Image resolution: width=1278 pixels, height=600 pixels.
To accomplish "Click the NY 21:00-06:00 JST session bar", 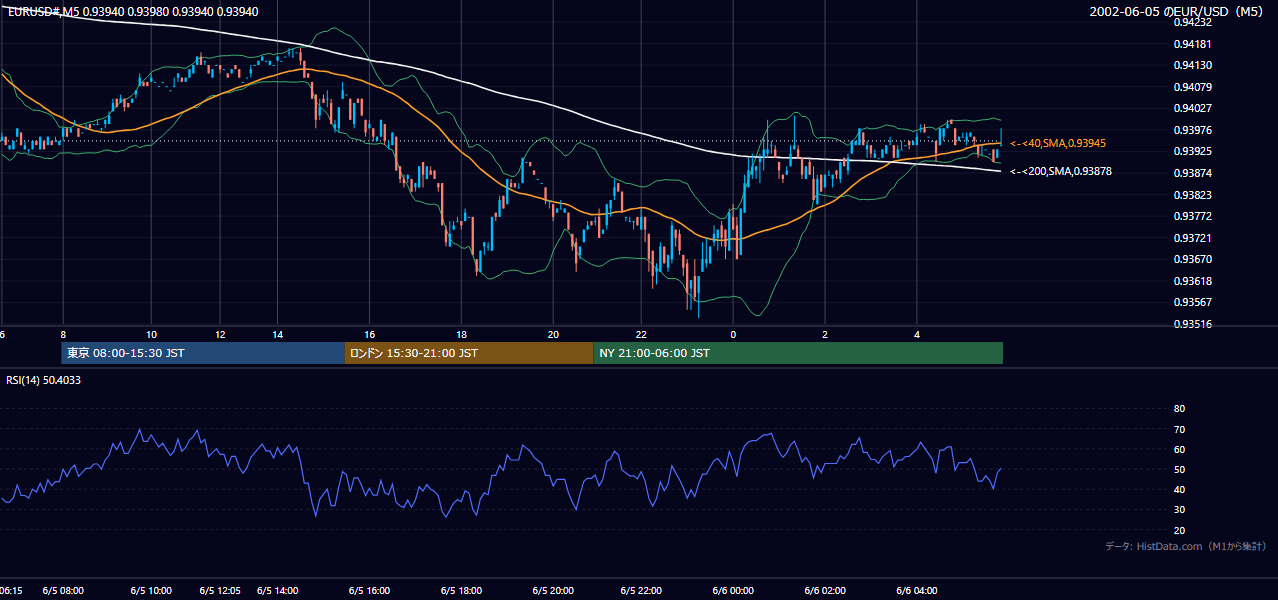I will click(x=798, y=353).
